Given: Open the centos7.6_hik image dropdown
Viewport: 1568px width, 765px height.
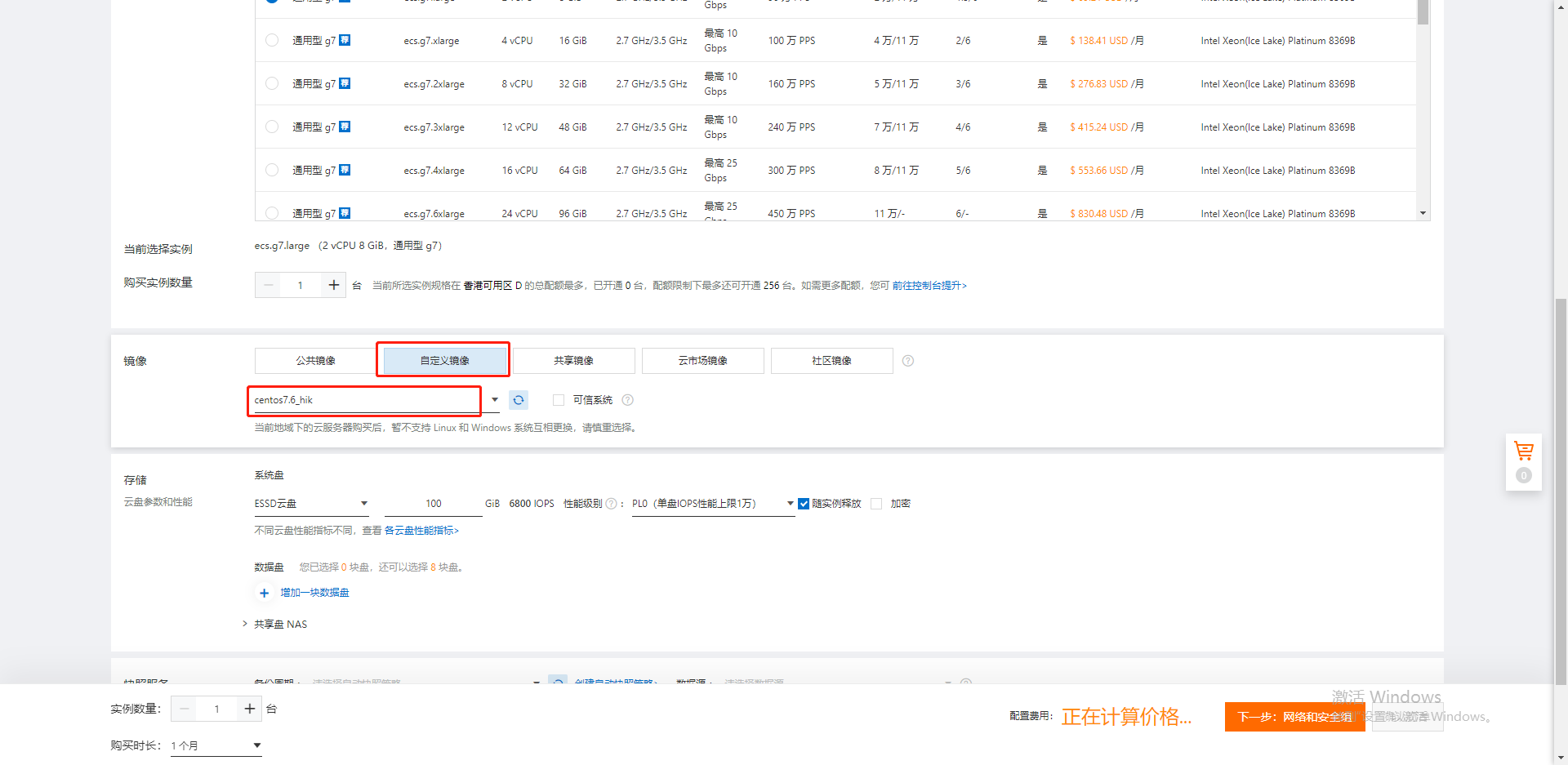Looking at the screenshot, I should click(x=495, y=400).
